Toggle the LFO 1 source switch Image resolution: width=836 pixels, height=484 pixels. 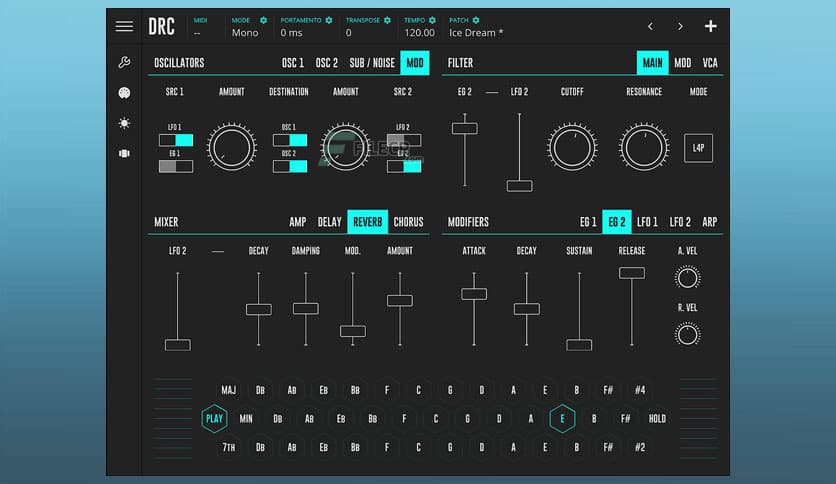(x=176, y=140)
